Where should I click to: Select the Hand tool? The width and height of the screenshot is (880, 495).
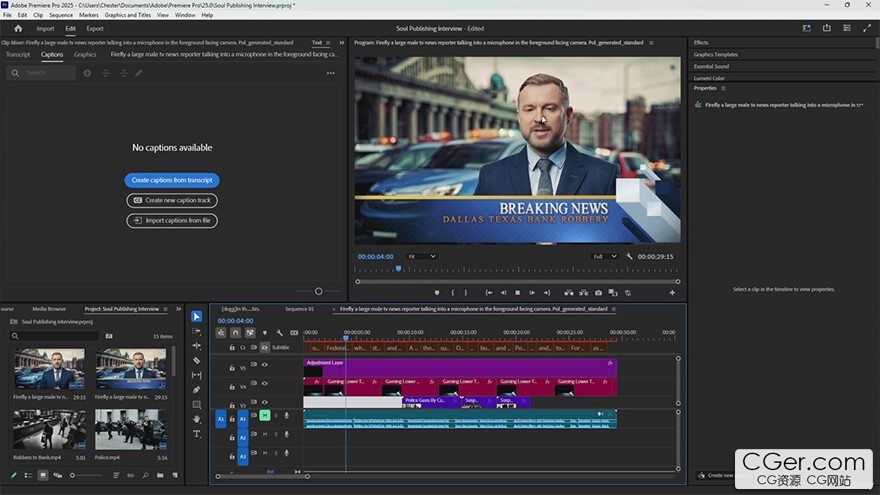point(196,419)
